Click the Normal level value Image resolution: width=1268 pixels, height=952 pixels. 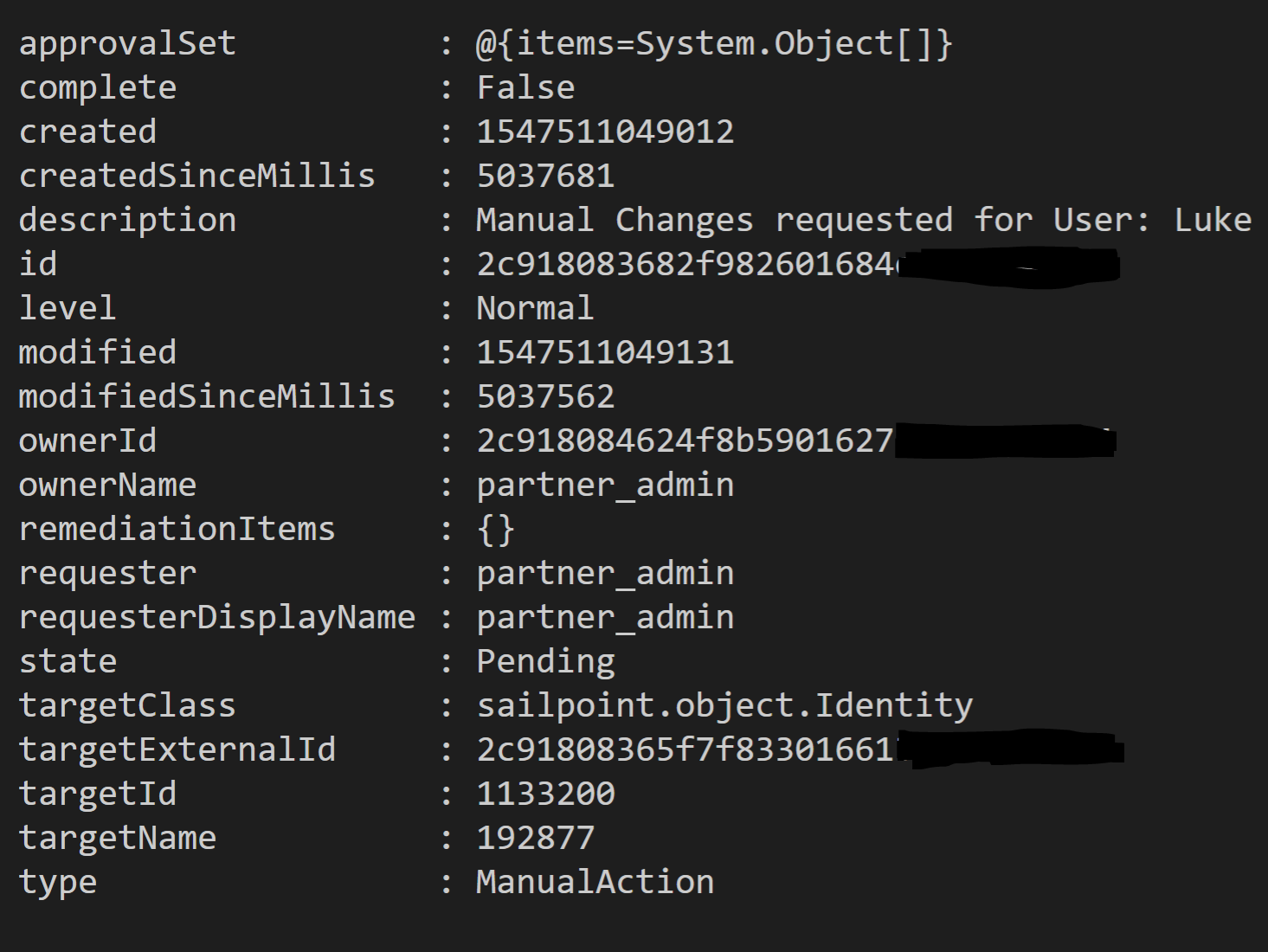pyautogui.click(x=535, y=308)
